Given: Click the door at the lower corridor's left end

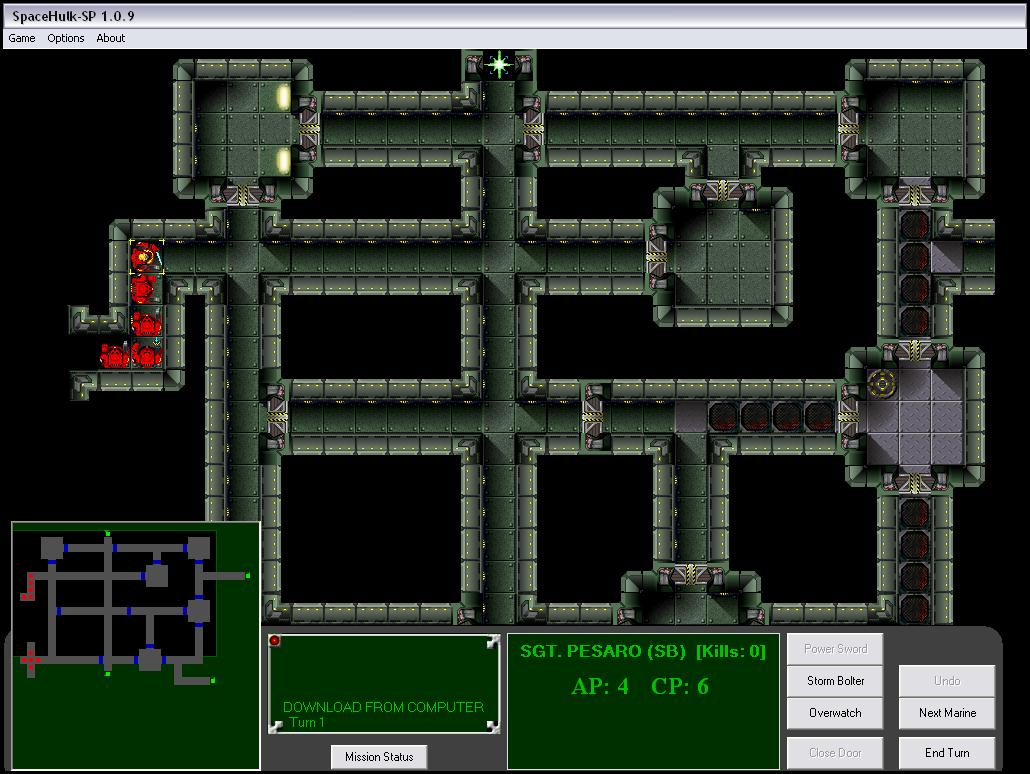Looking at the screenshot, I should click(276, 417).
